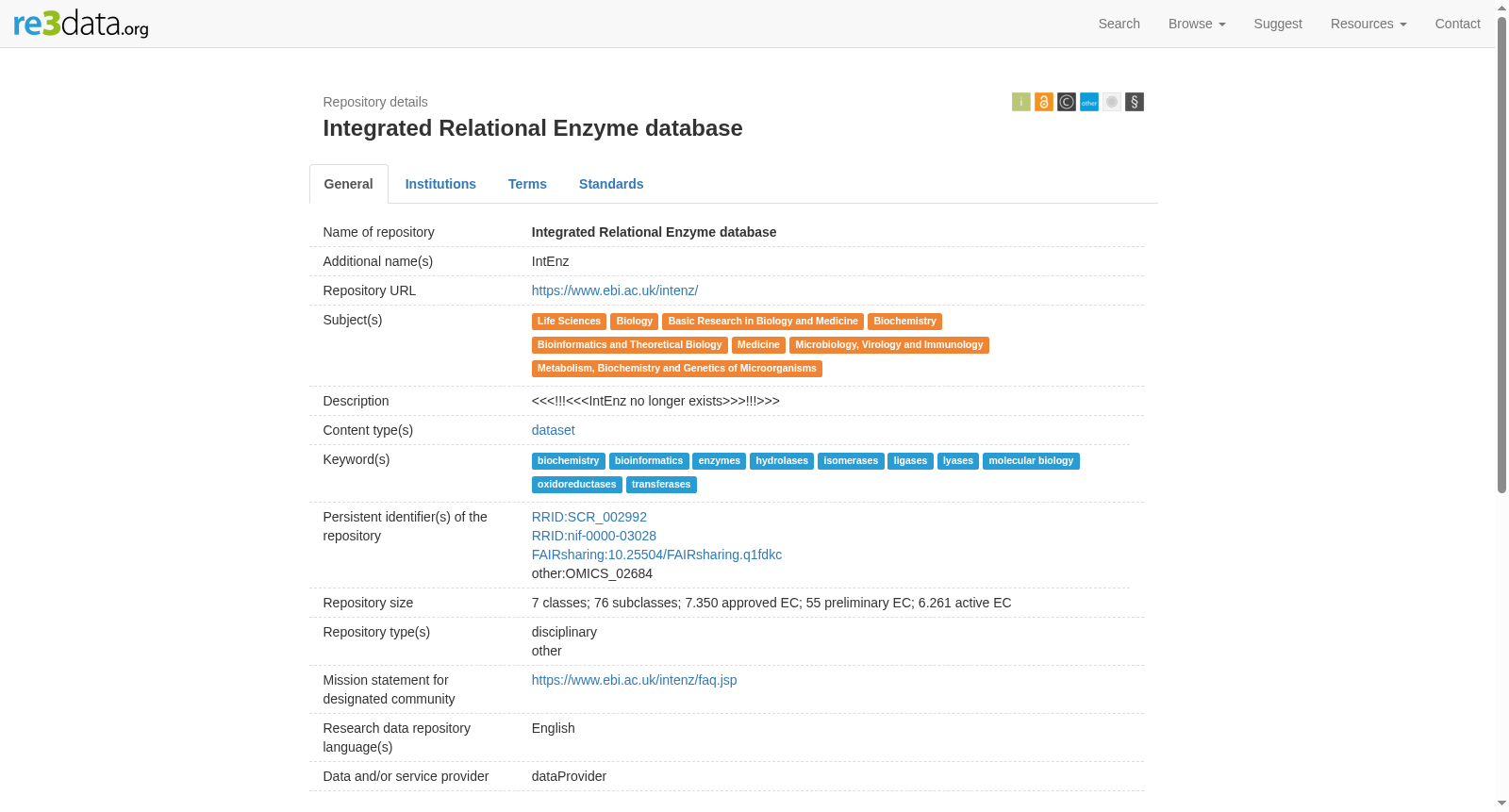This screenshot has height=812, width=1509.
Task: Click the 'transferases' keyword tag
Action: pos(661,485)
